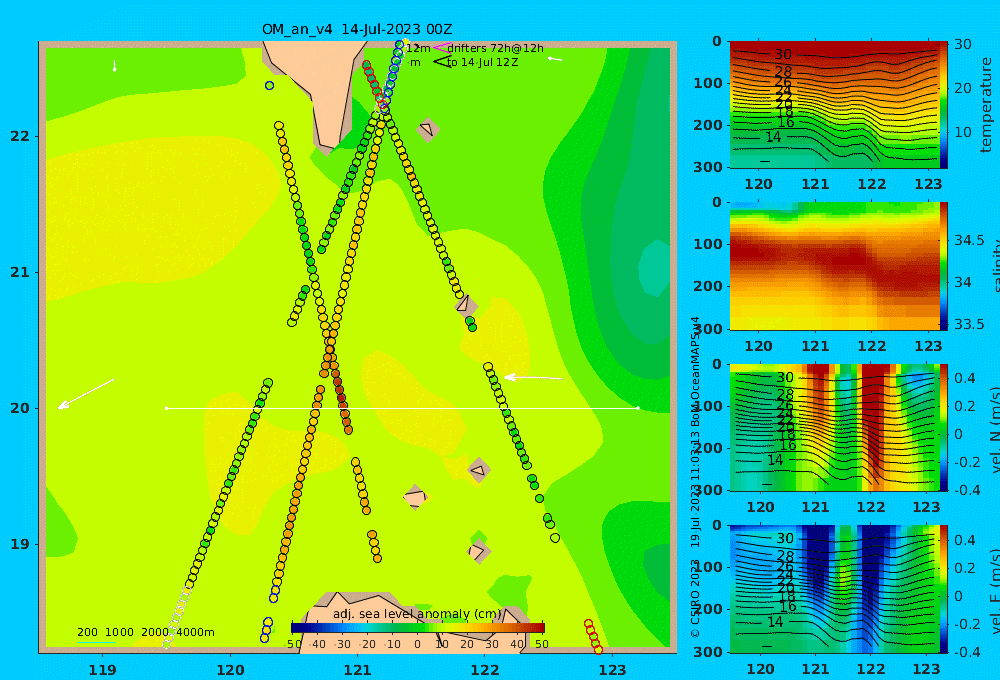The image size is (1000, 680).
Task: Click the white arrow pointing left near 122°E 20°N
Action: (534, 378)
